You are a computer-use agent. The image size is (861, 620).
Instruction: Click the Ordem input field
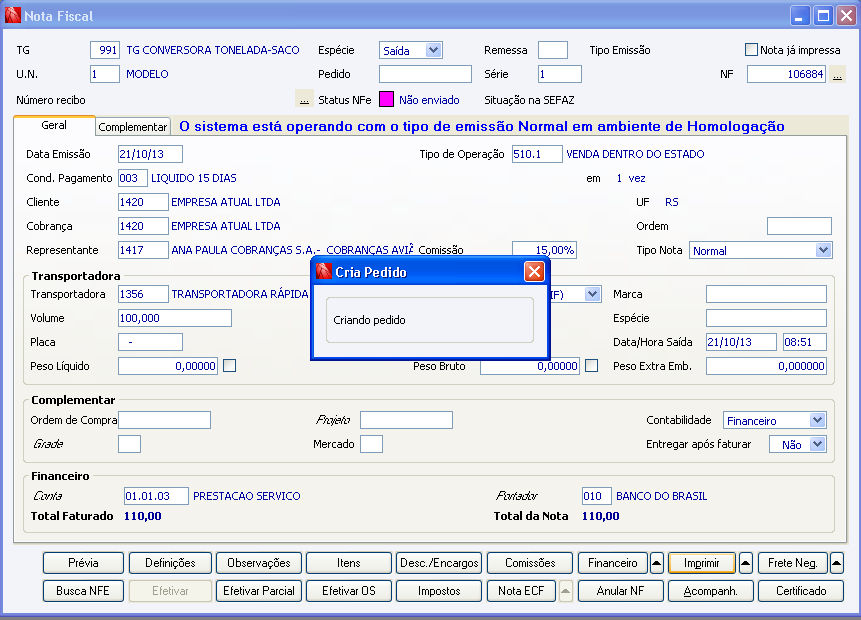(x=799, y=226)
